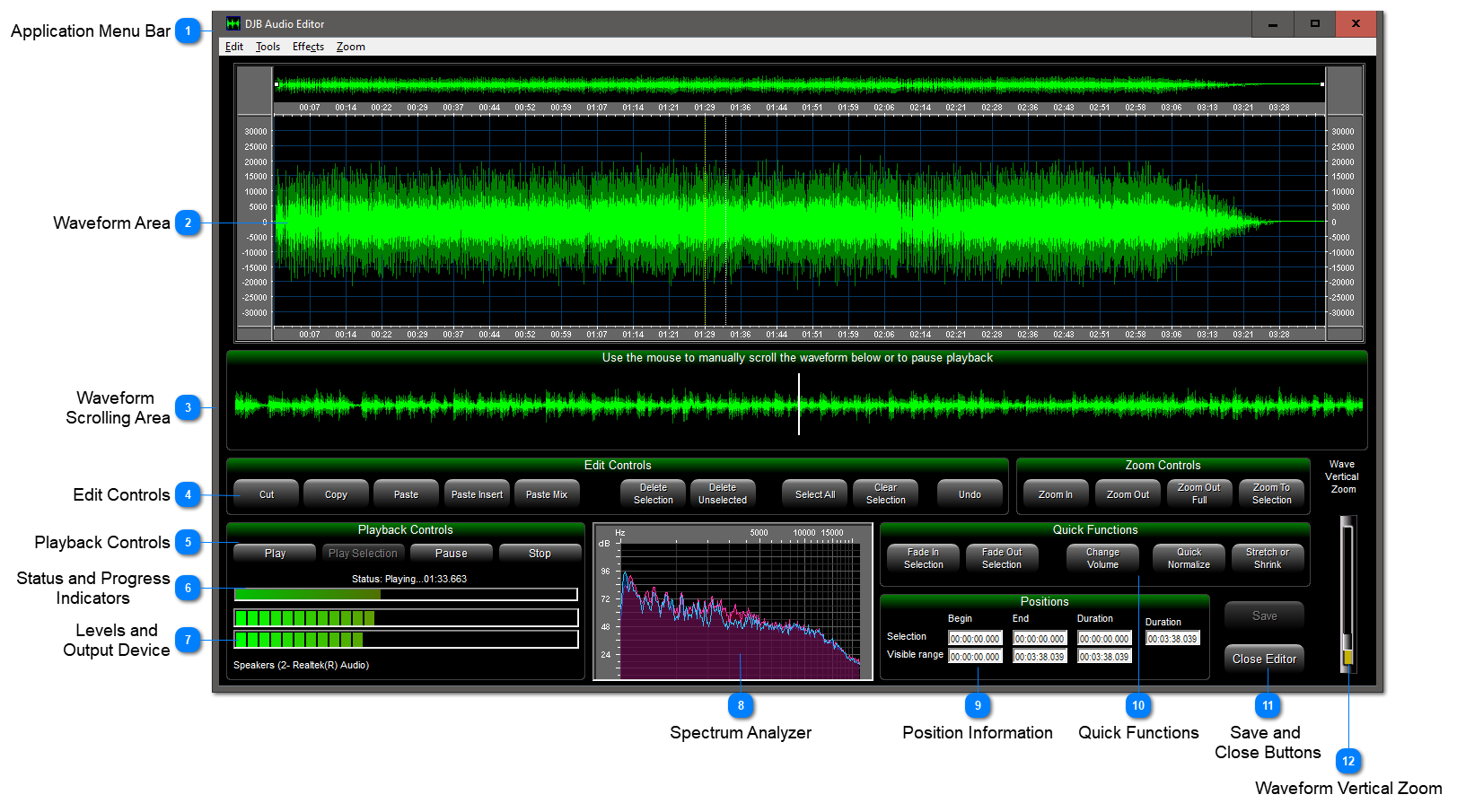Click the DJB Audio Editor title icon
This screenshot has height=812, width=1457.
tap(233, 23)
